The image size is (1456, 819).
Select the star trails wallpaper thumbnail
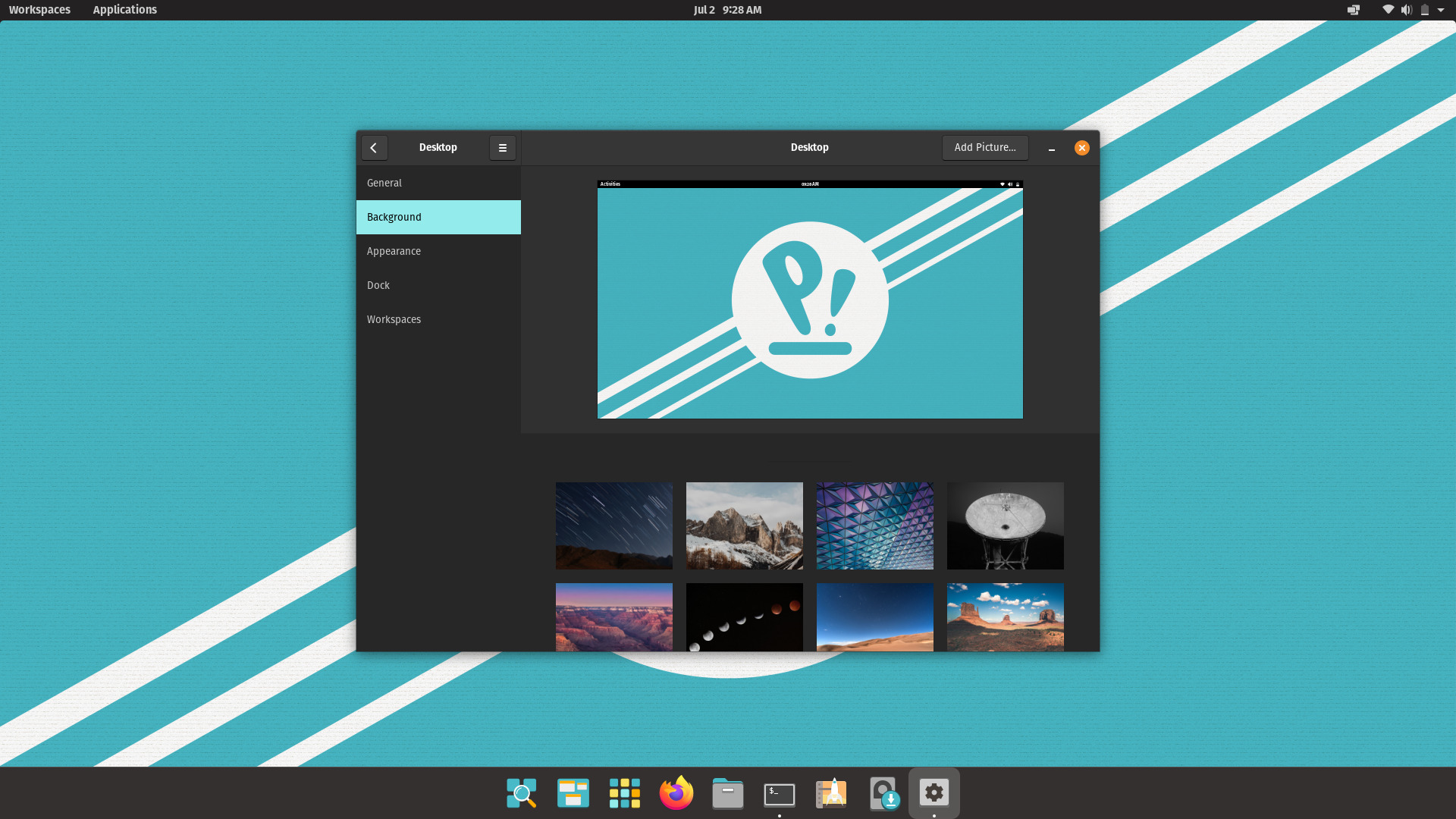click(613, 526)
